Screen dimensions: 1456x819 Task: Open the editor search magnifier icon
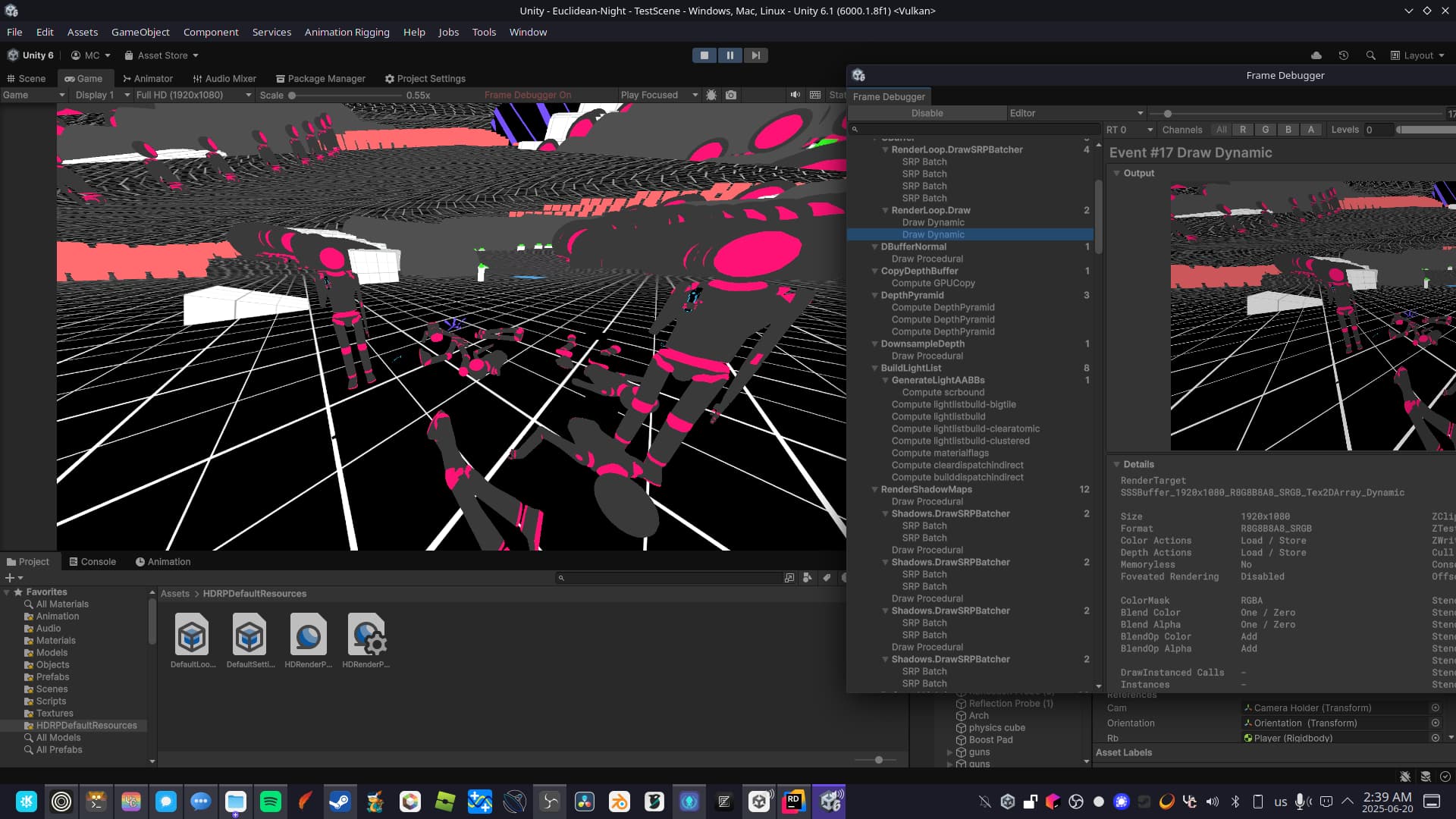pyautogui.click(x=1371, y=55)
